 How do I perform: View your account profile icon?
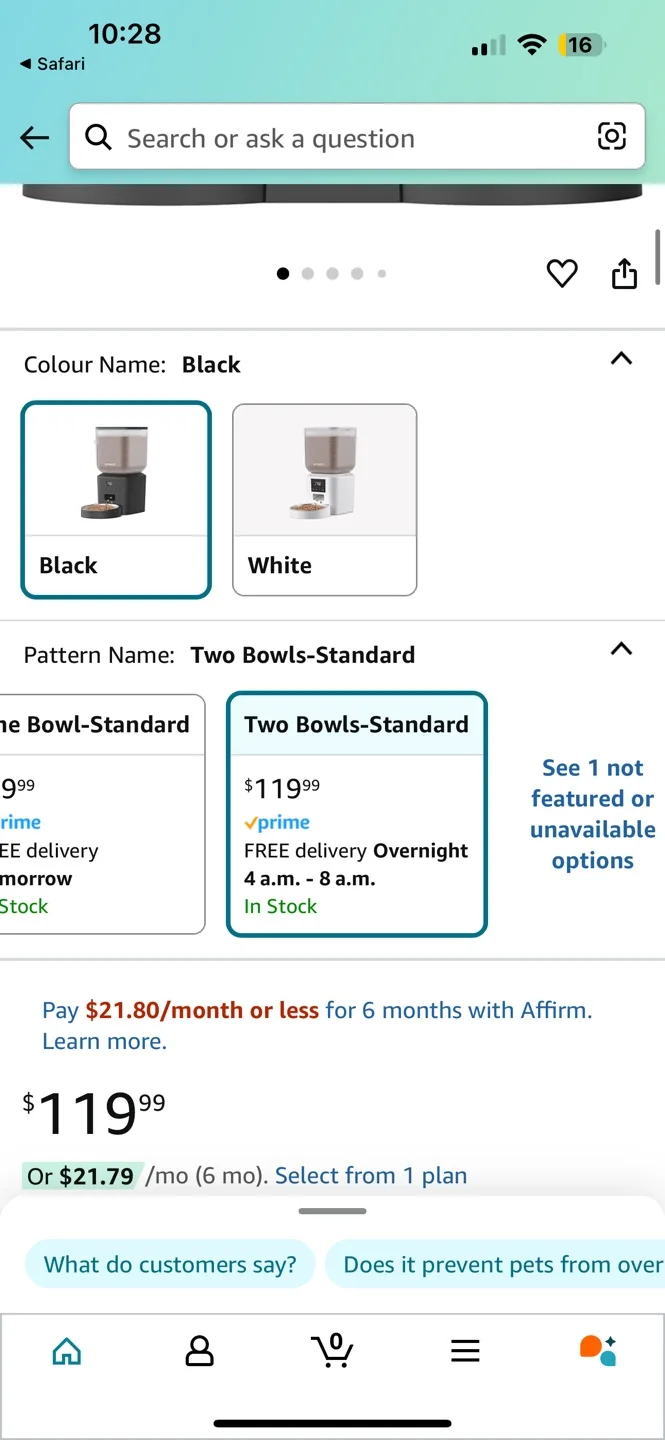[199, 1351]
